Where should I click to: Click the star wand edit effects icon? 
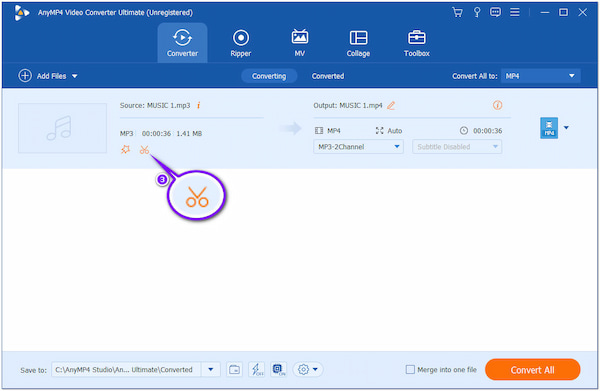(x=126, y=150)
